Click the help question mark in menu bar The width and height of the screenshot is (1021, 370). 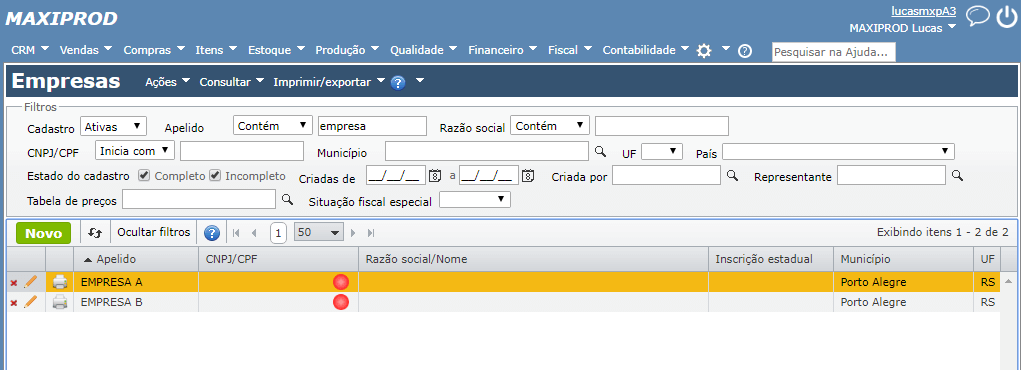[745, 51]
